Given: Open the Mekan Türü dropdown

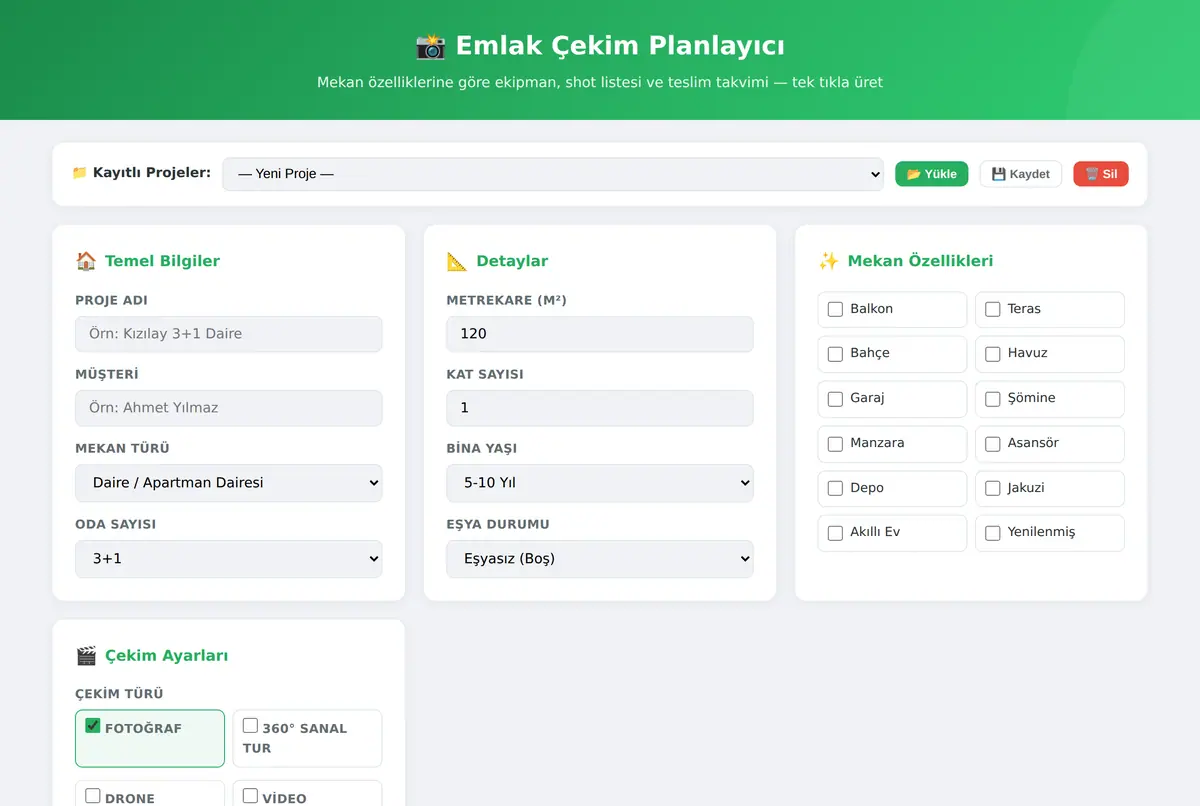Looking at the screenshot, I should coord(229,483).
